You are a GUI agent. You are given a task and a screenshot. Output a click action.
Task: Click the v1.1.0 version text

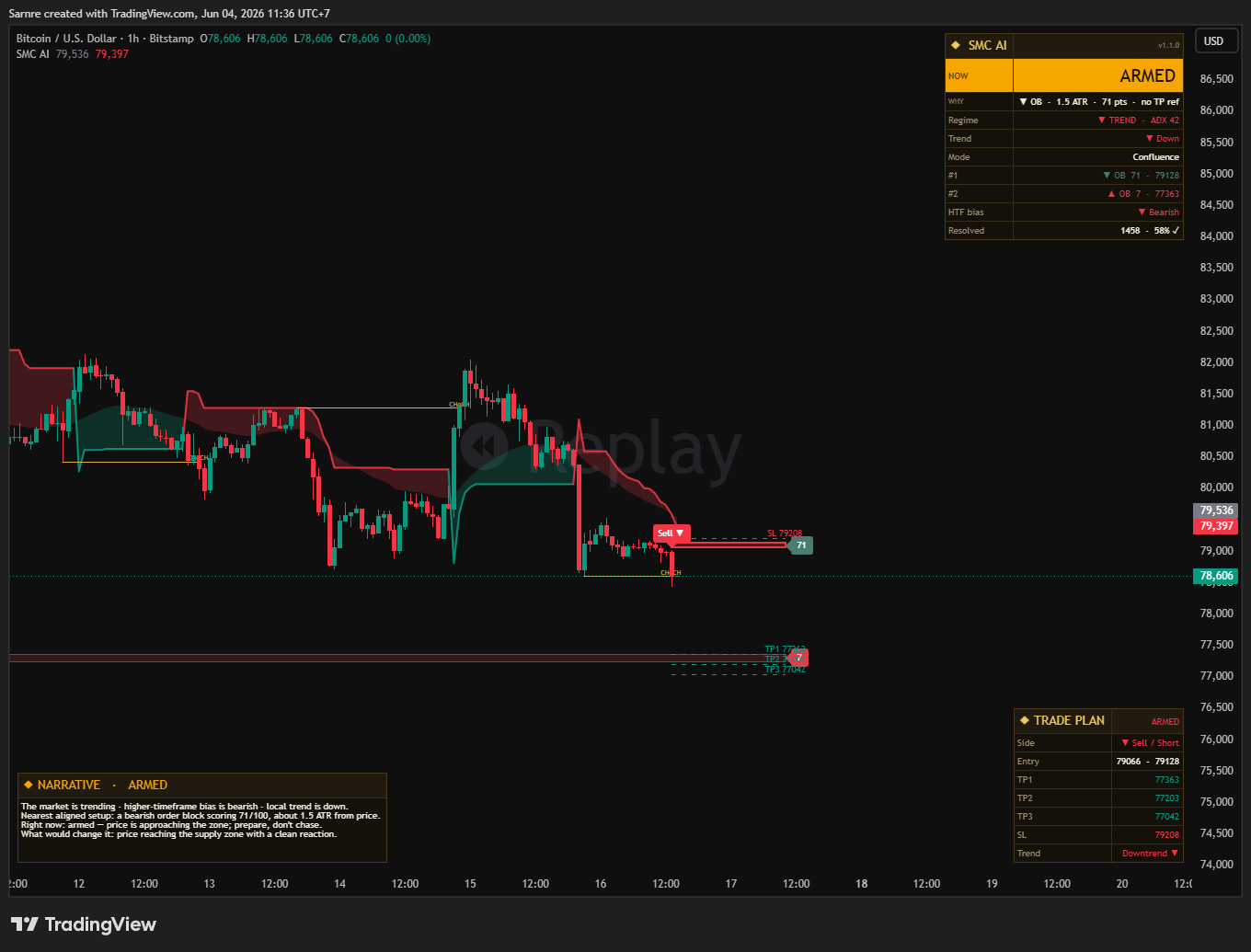click(x=1168, y=46)
